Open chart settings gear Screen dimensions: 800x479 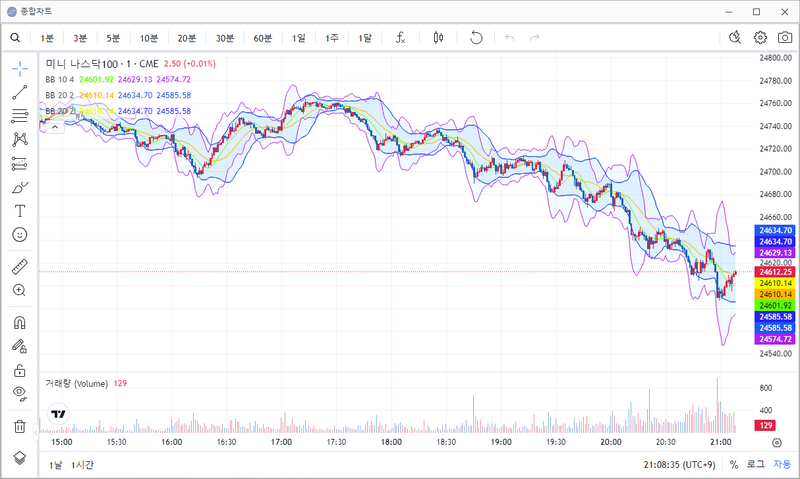click(760, 38)
